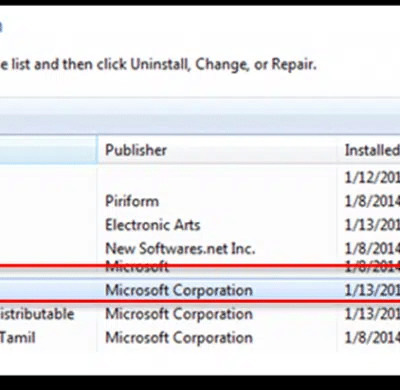
Task: Select Microsoft Corporation in the Tamil row
Action: (x=179, y=338)
